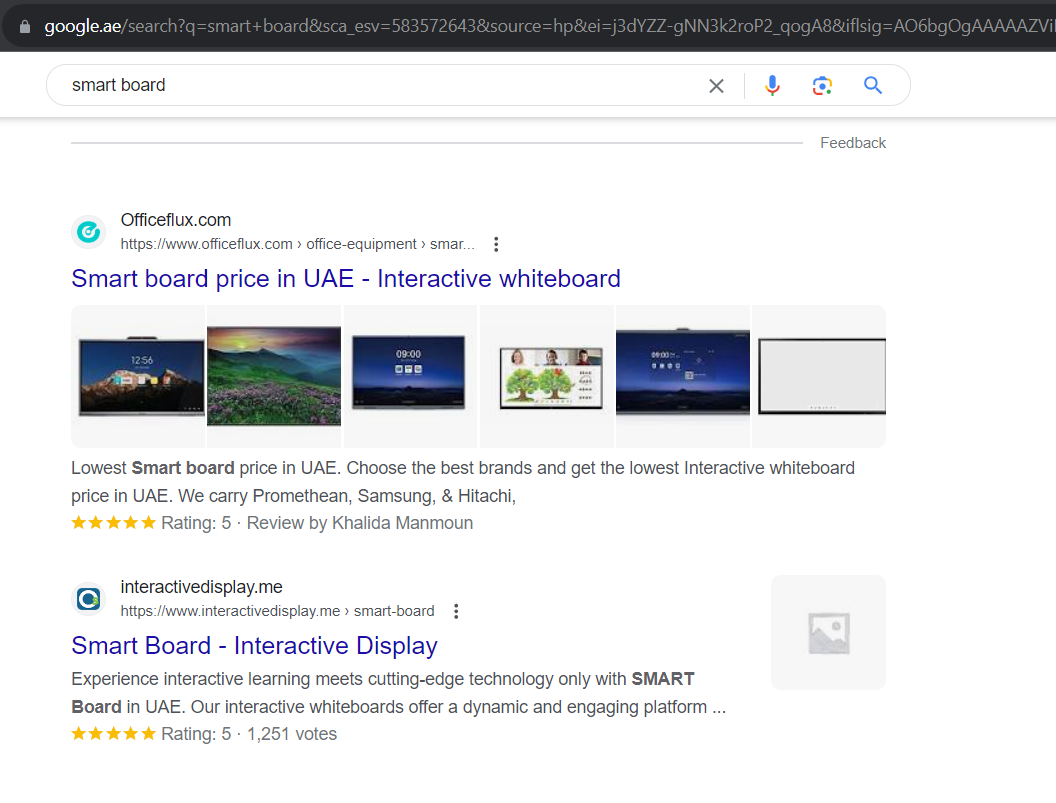The image size is (1056, 803).
Task: Clear the search box with X icon
Action: coord(716,86)
